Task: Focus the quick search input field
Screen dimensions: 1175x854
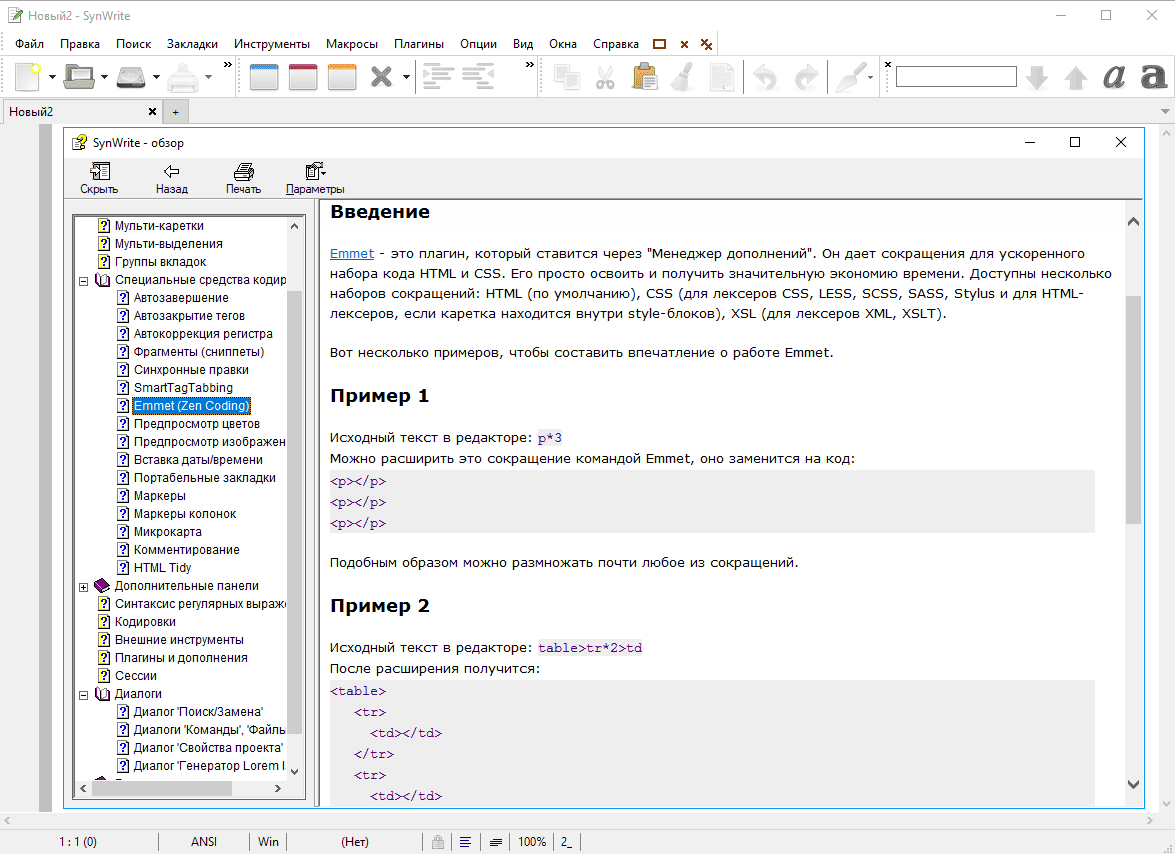Action: click(956, 76)
